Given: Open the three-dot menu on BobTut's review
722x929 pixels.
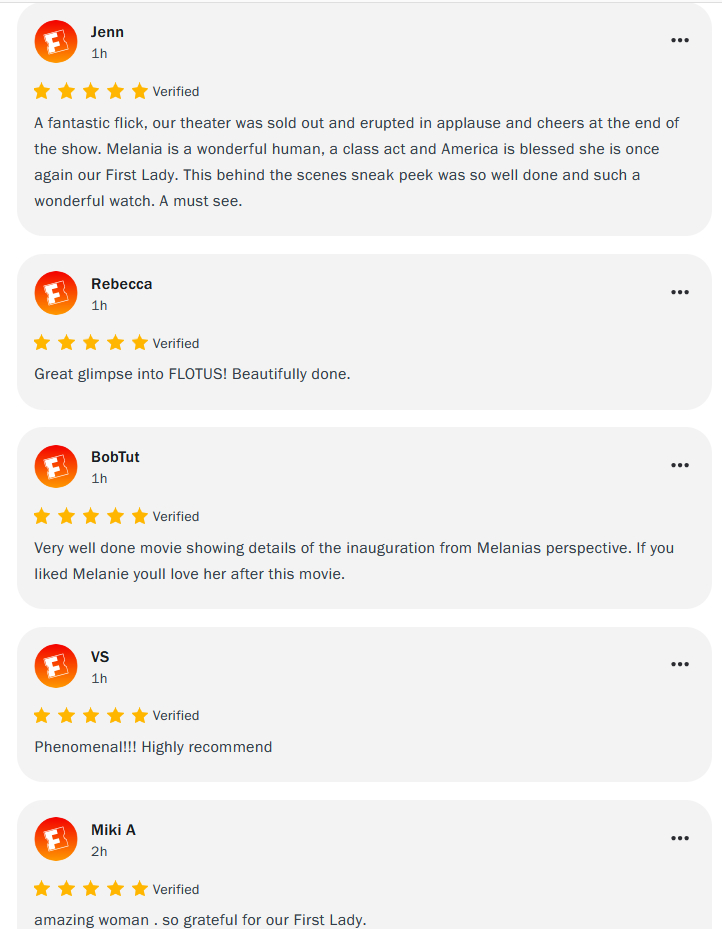Looking at the screenshot, I should point(680,465).
